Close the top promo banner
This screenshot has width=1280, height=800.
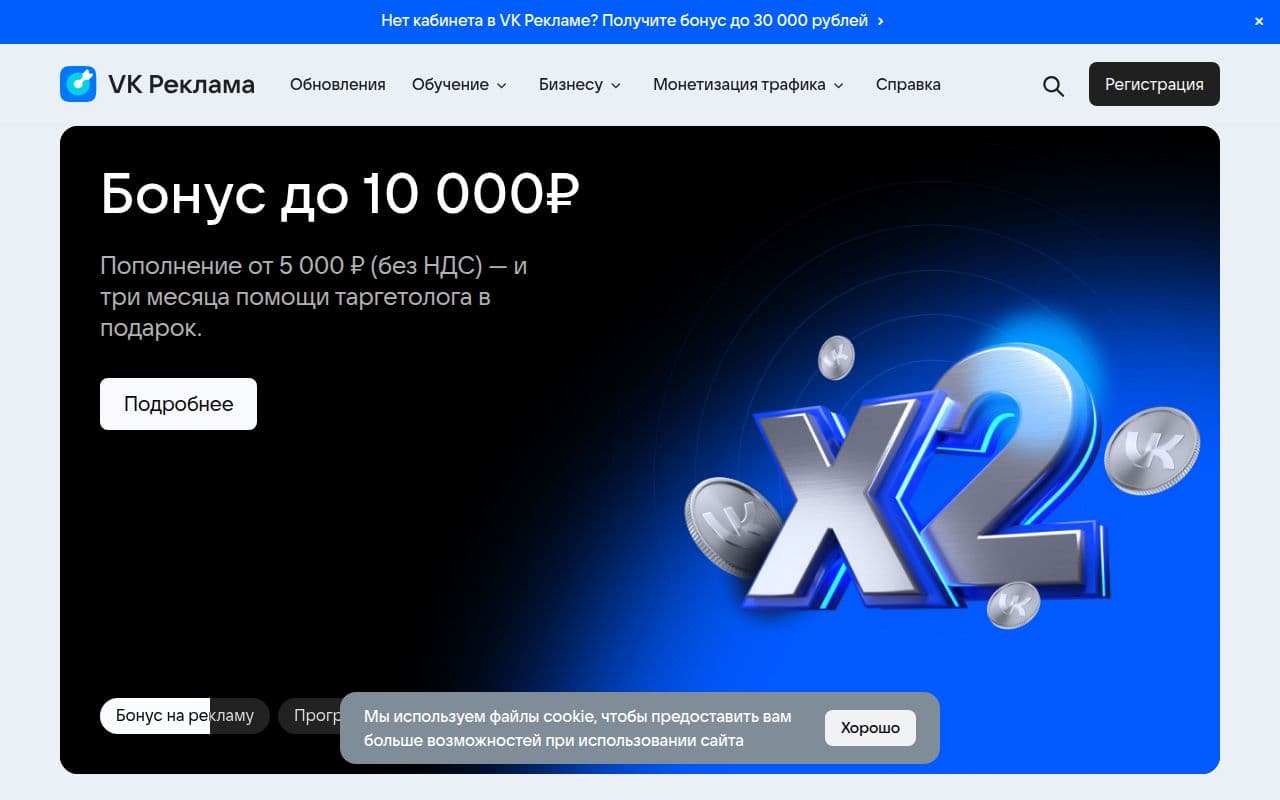coord(1259,21)
